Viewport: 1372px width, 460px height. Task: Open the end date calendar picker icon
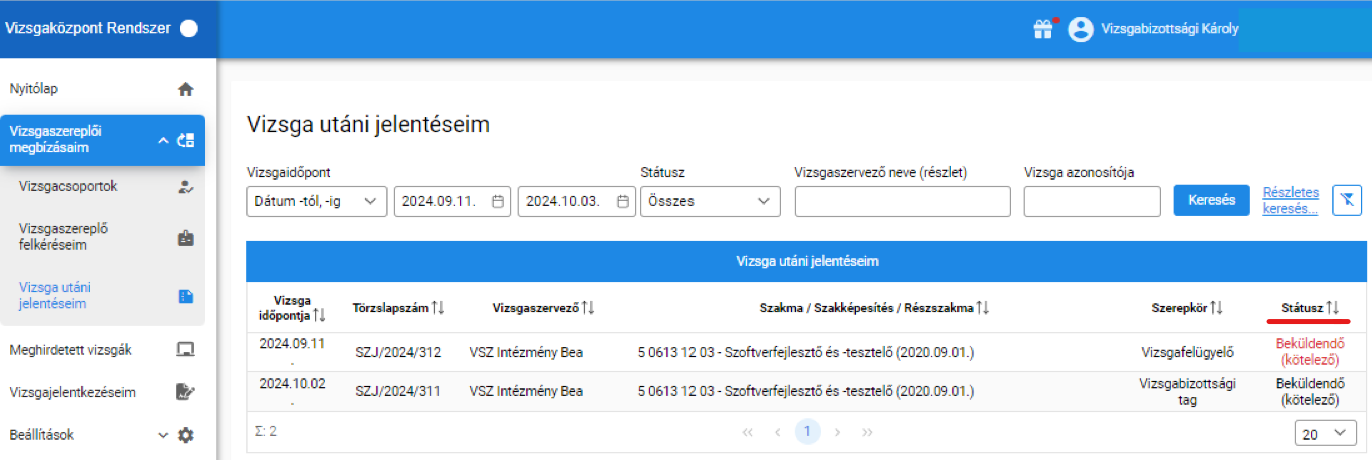click(x=622, y=201)
